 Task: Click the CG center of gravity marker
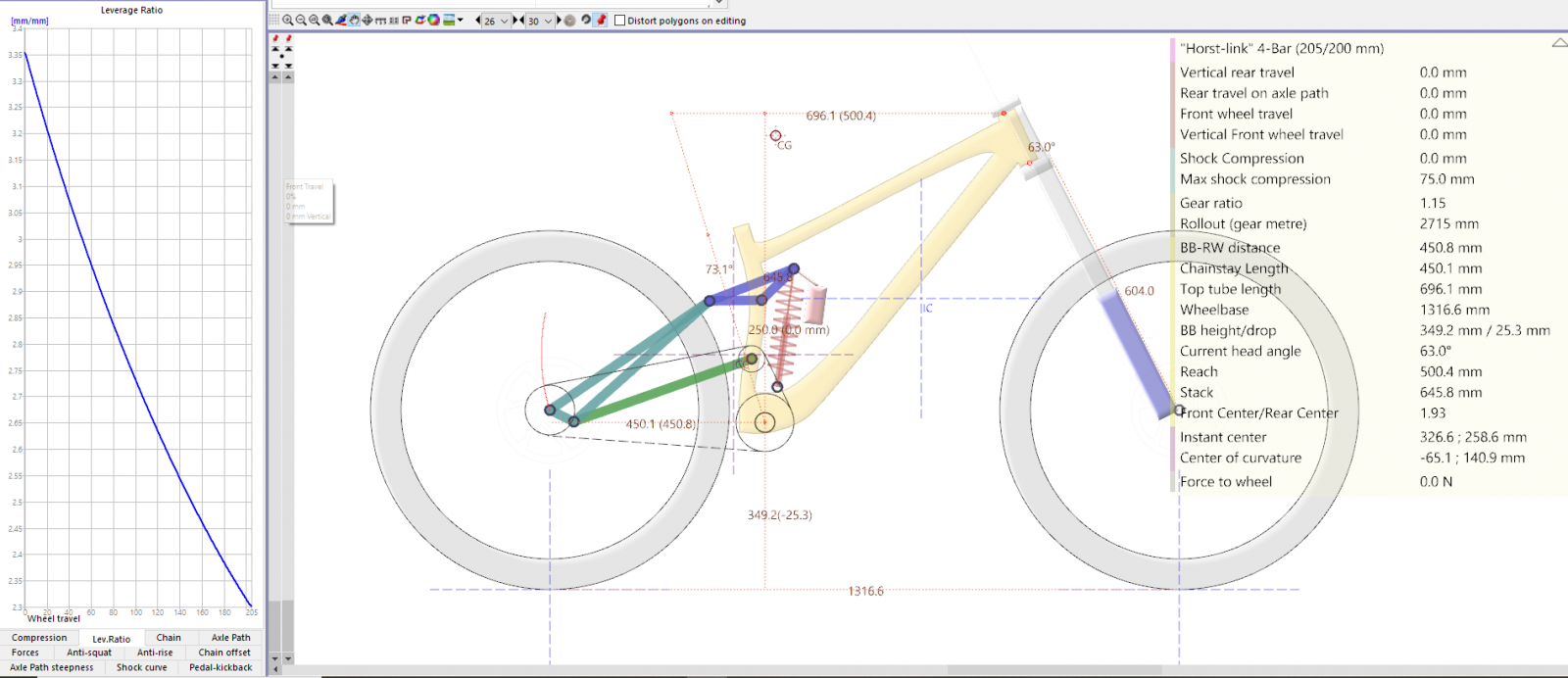click(775, 136)
